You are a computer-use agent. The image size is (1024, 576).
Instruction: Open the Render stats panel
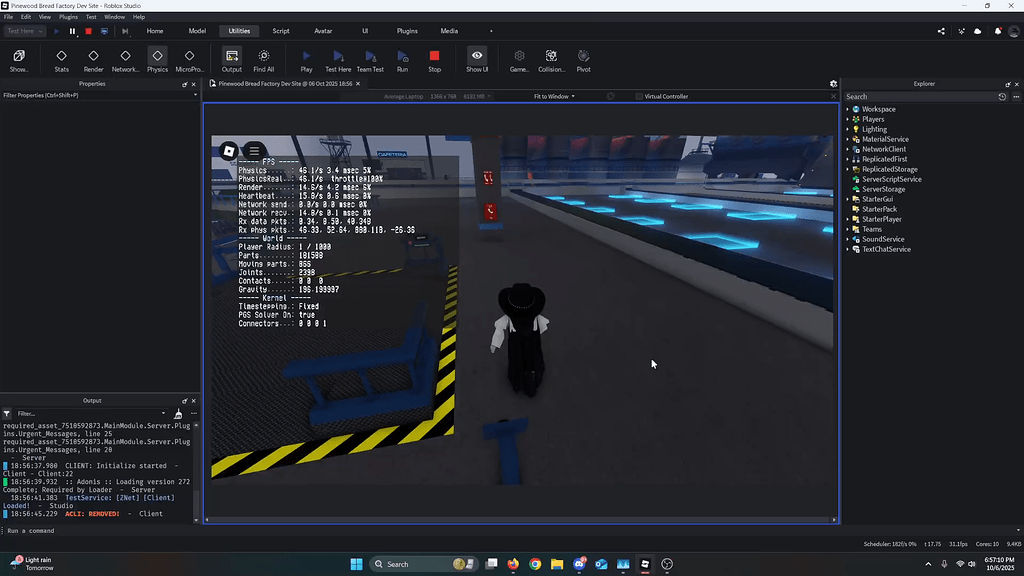tap(91, 57)
